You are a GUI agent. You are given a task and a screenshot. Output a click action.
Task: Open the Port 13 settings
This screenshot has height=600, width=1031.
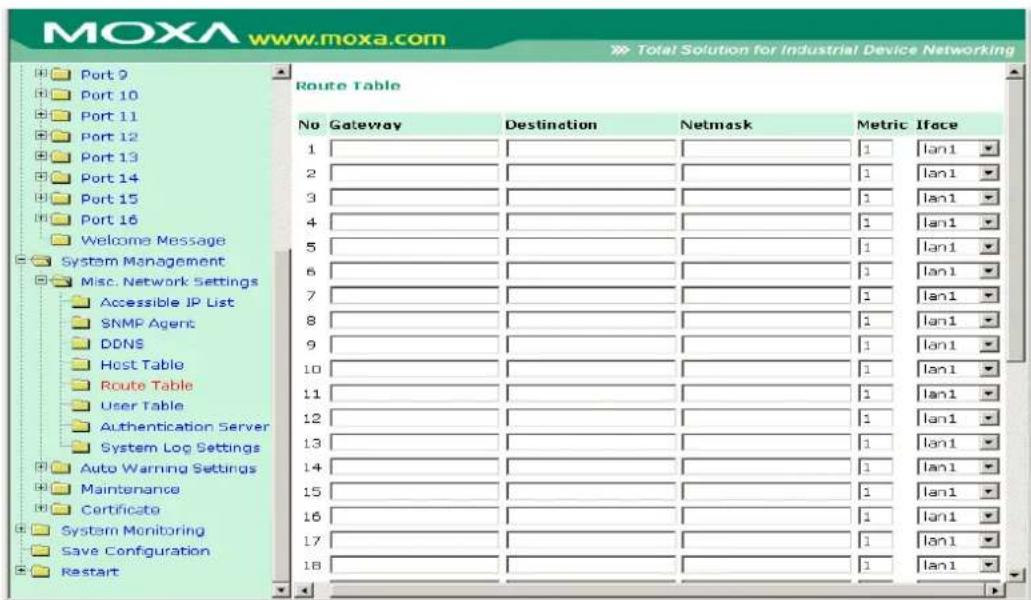point(109,158)
